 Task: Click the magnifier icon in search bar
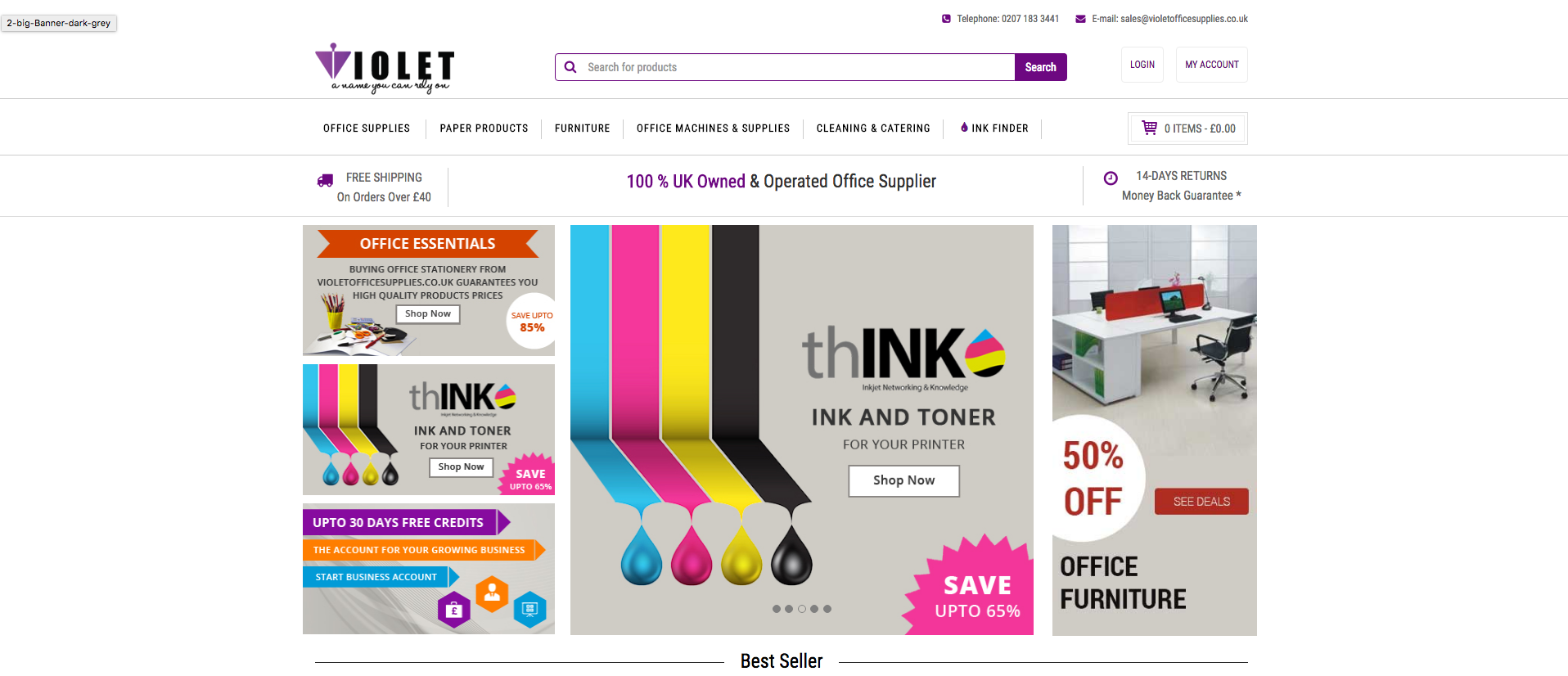coord(570,67)
